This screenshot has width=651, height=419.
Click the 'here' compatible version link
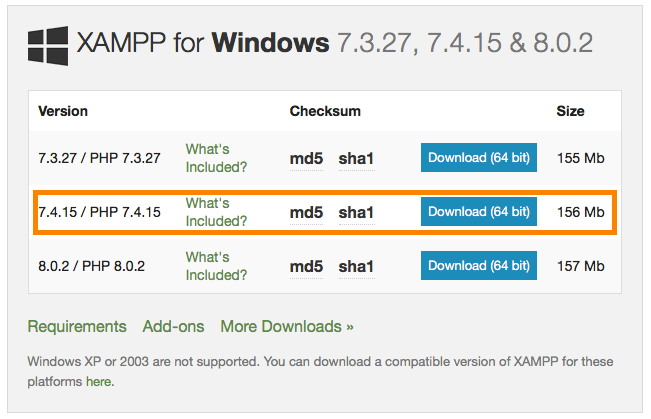(x=98, y=382)
